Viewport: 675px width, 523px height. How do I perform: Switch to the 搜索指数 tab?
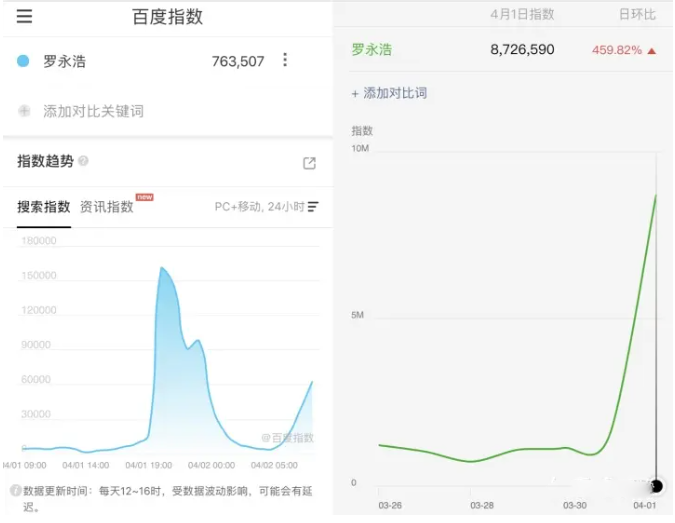click(43, 207)
